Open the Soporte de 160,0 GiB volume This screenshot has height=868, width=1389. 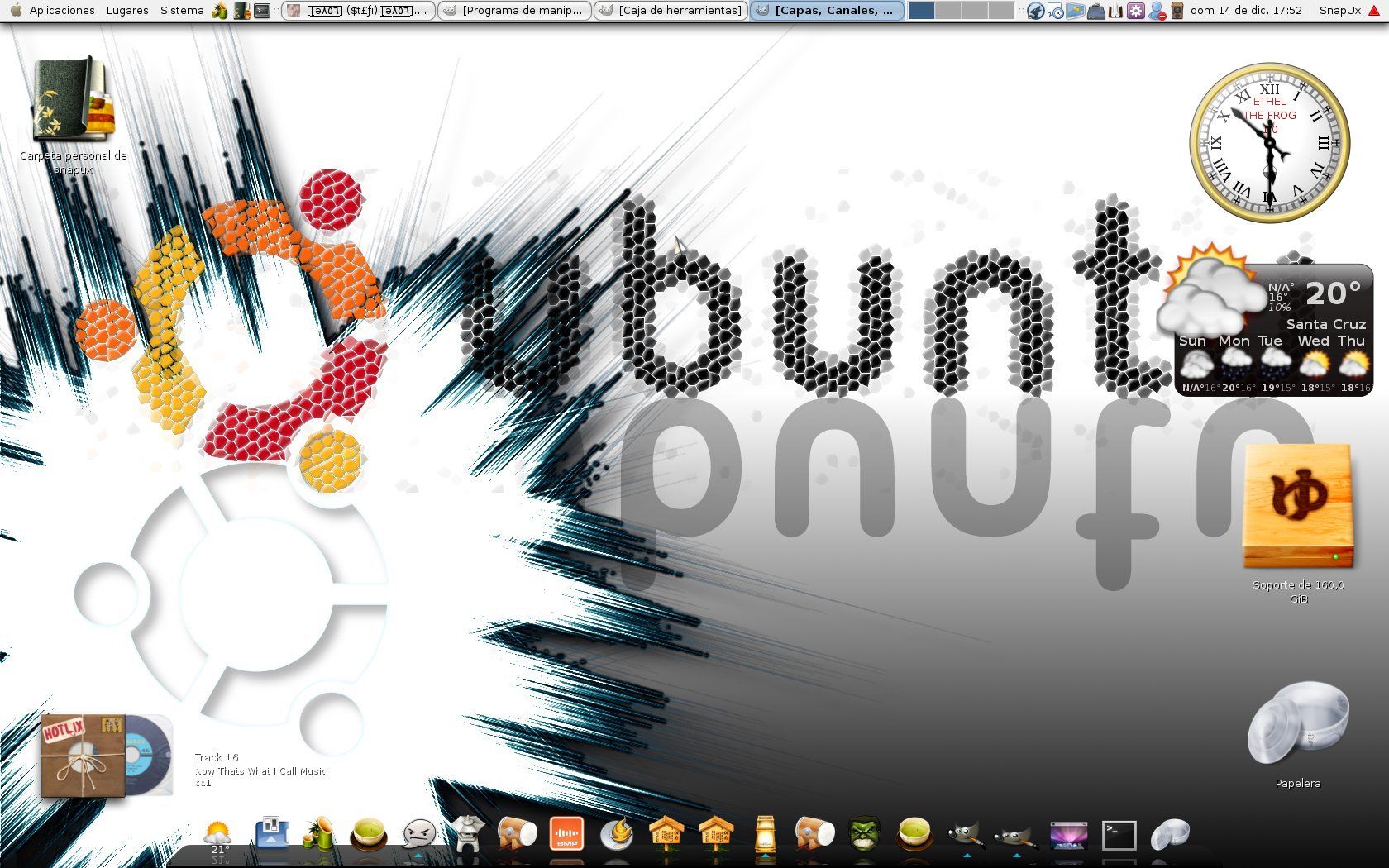click(1298, 522)
